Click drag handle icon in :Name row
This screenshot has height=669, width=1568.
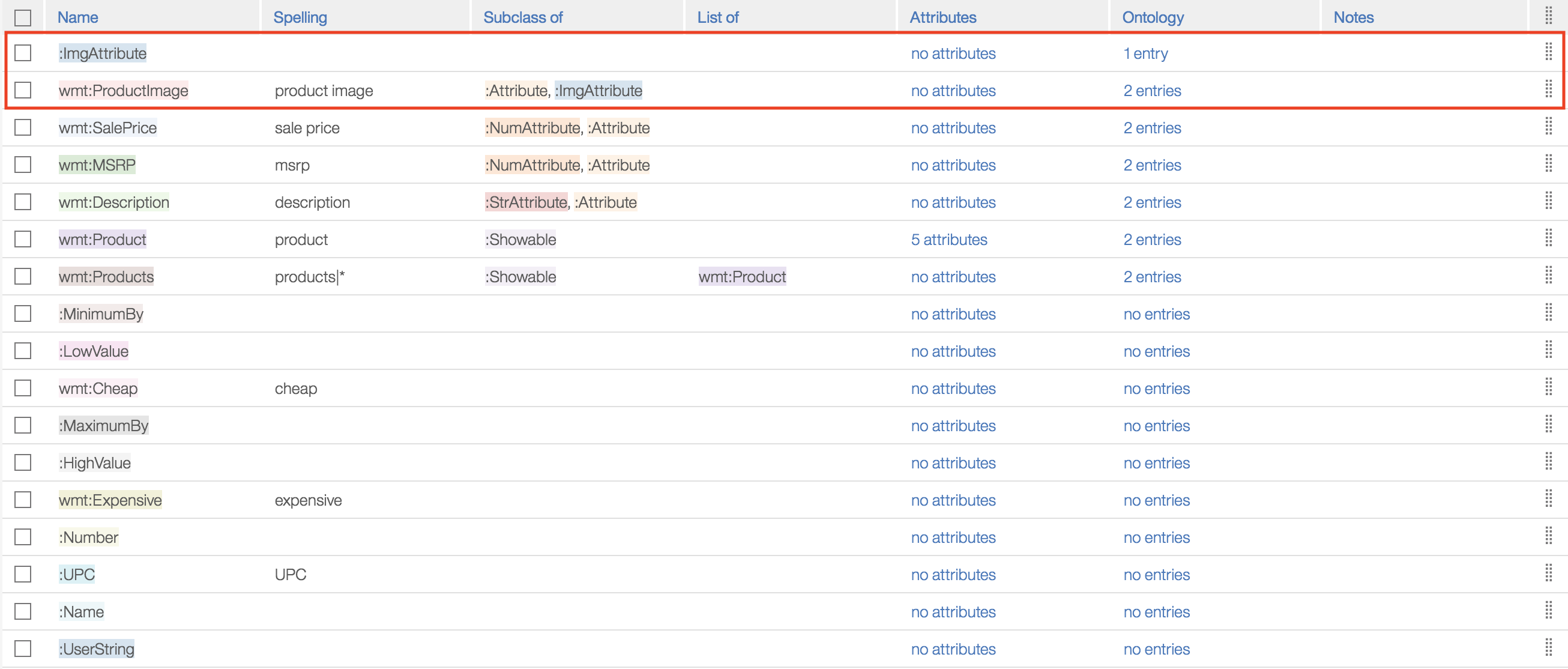1548,611
